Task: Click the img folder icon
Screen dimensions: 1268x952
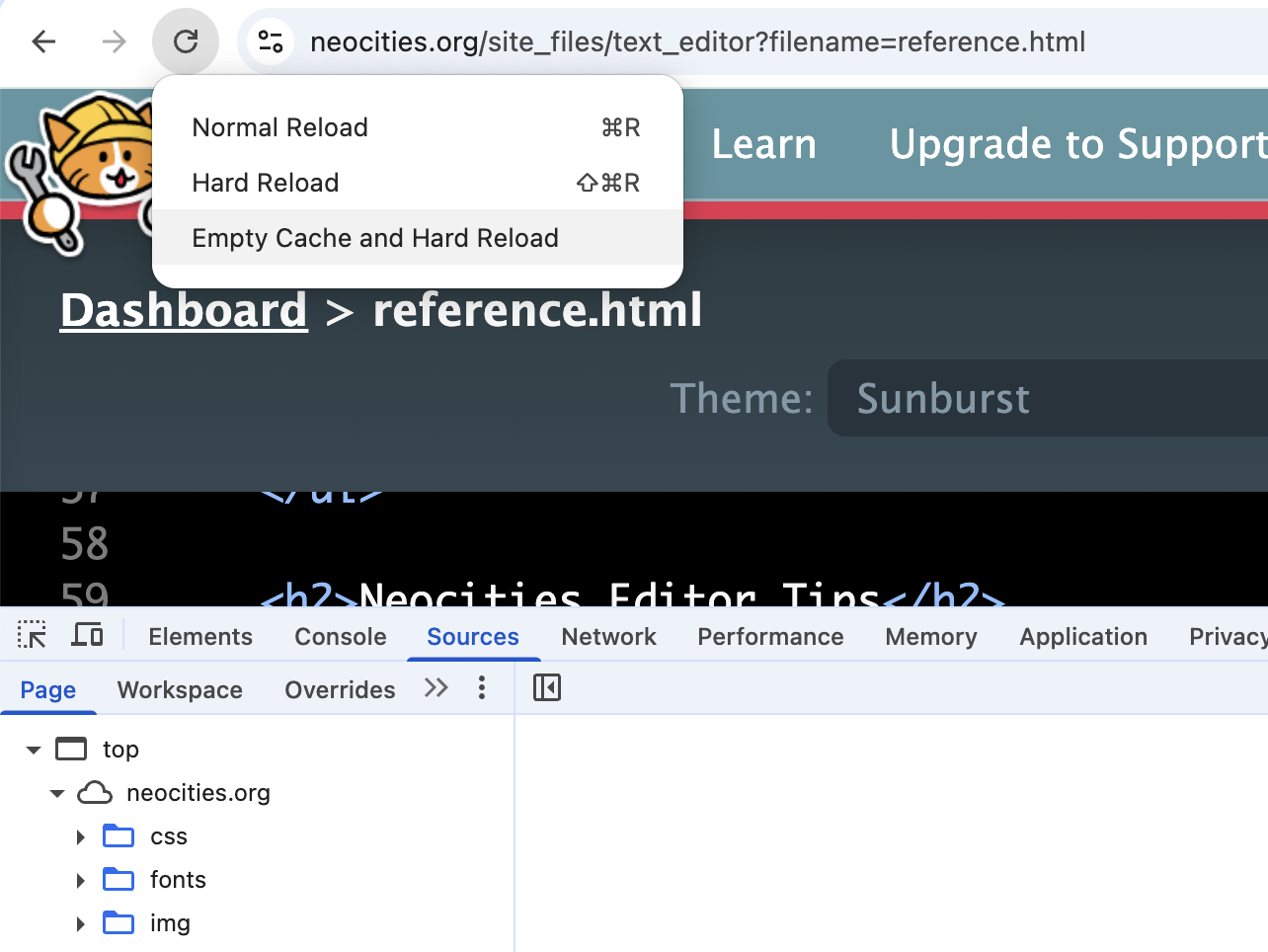Action: (x=119, y=923)
